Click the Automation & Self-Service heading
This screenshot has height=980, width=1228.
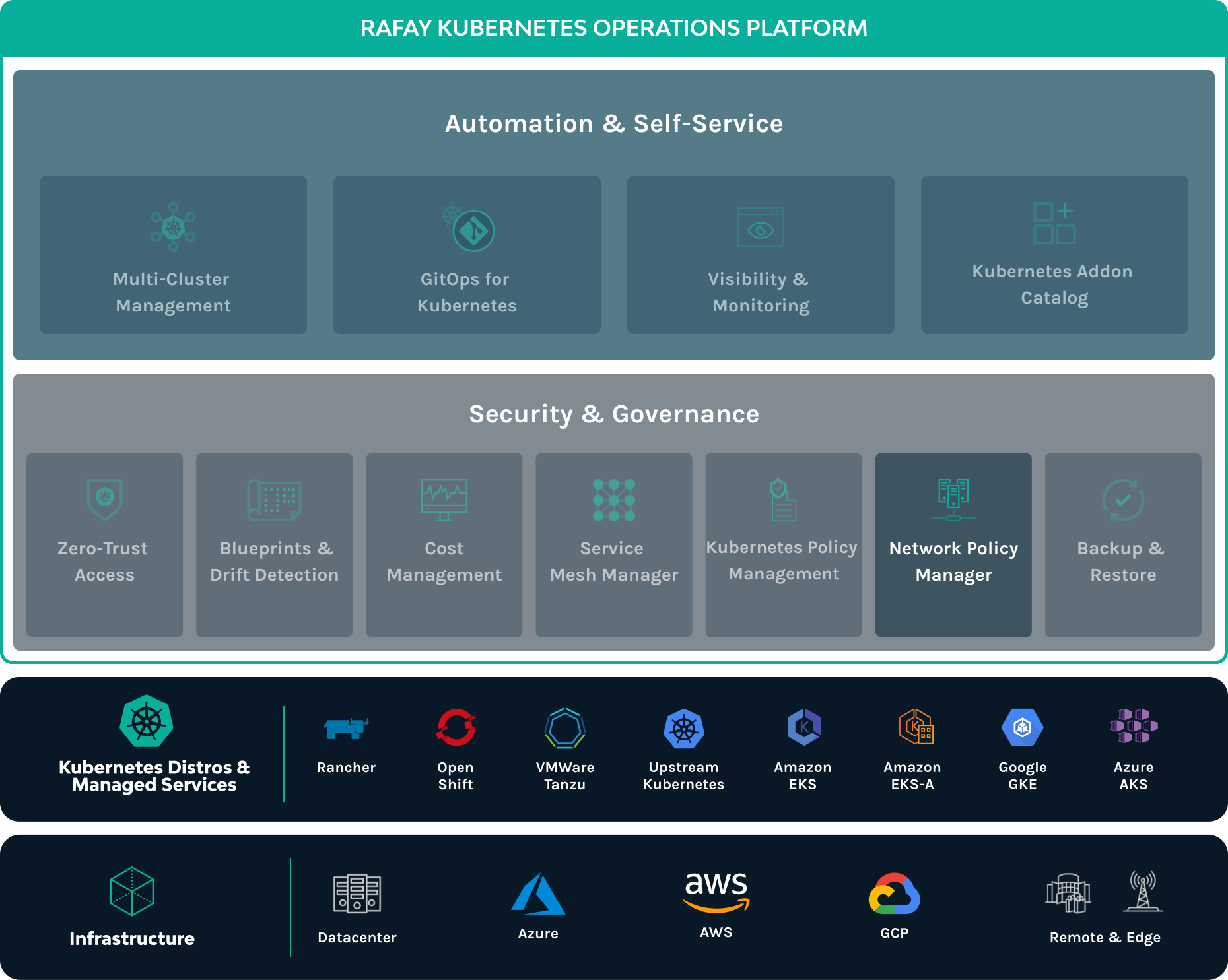(614, 123)
